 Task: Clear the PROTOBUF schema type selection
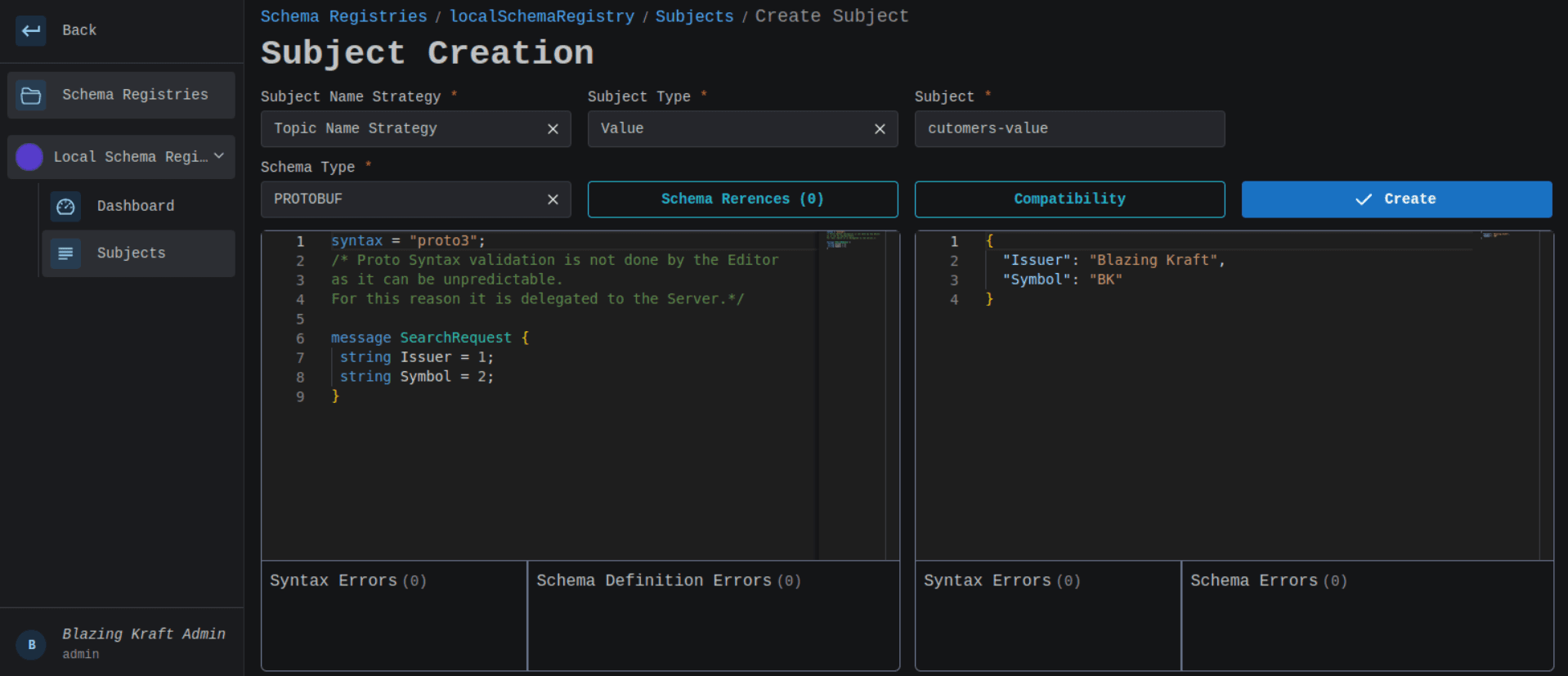pyautogui.click(x=553, y=199)
